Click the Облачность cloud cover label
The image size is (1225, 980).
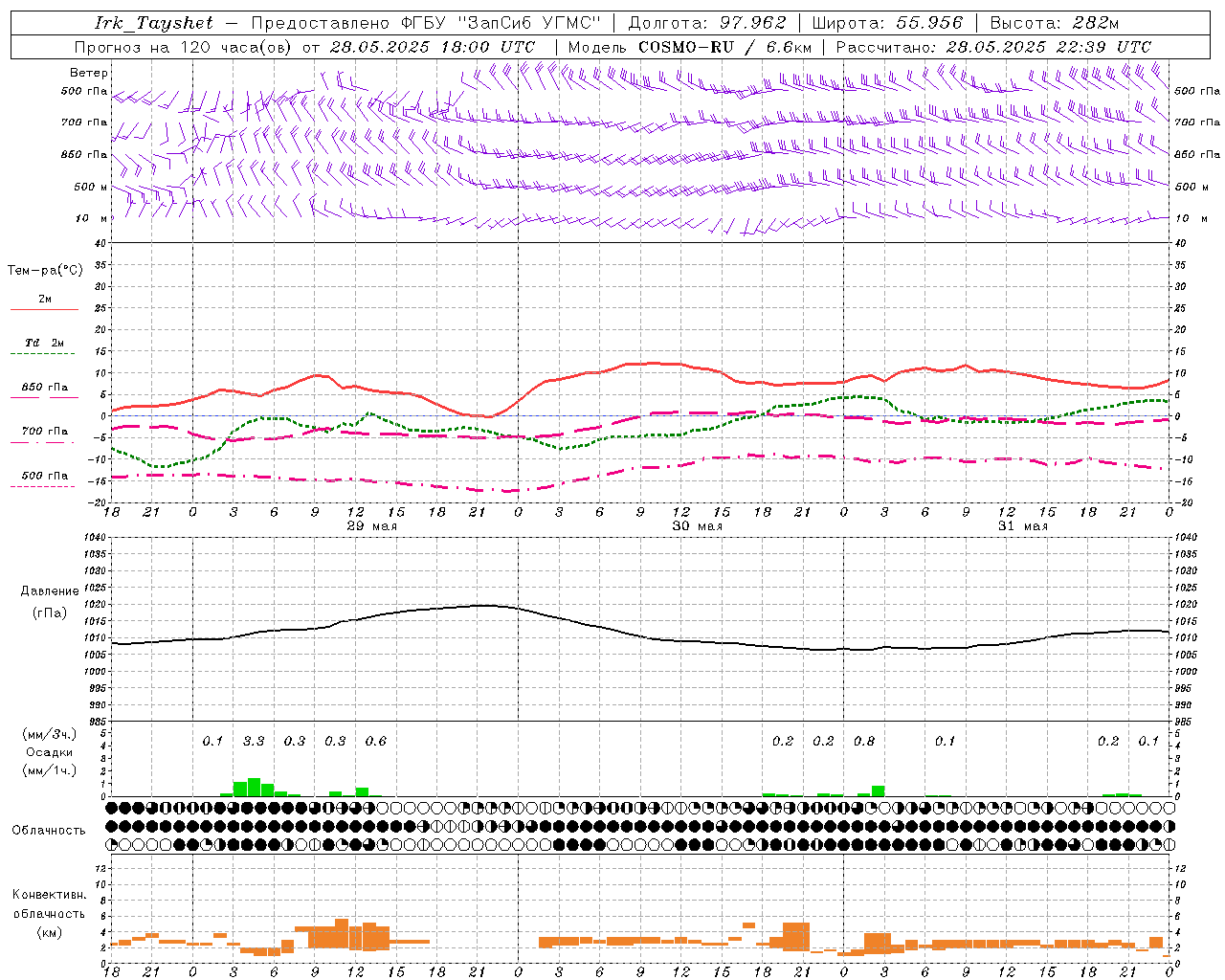pyautogui.click(x=49, y=830)
